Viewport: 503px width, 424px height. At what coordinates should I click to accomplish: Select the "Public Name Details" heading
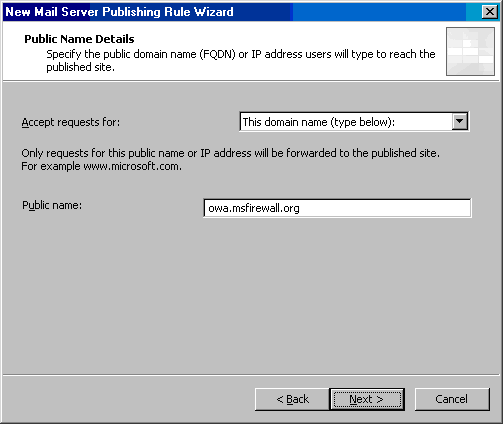point(79,39)
